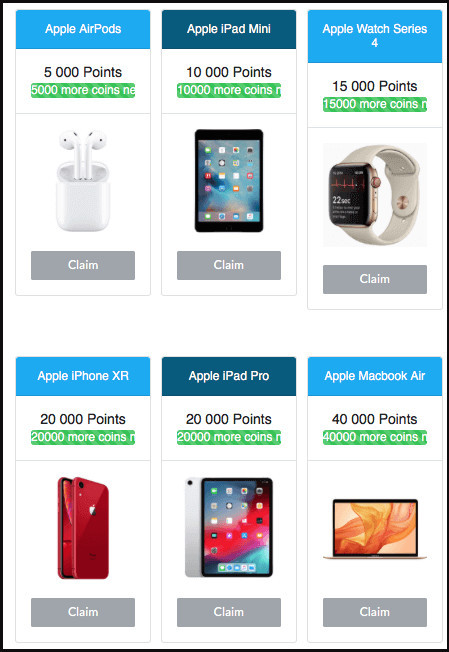Select the Apple AirPods card header
The image size is (449, 652).
pos(83,29)
